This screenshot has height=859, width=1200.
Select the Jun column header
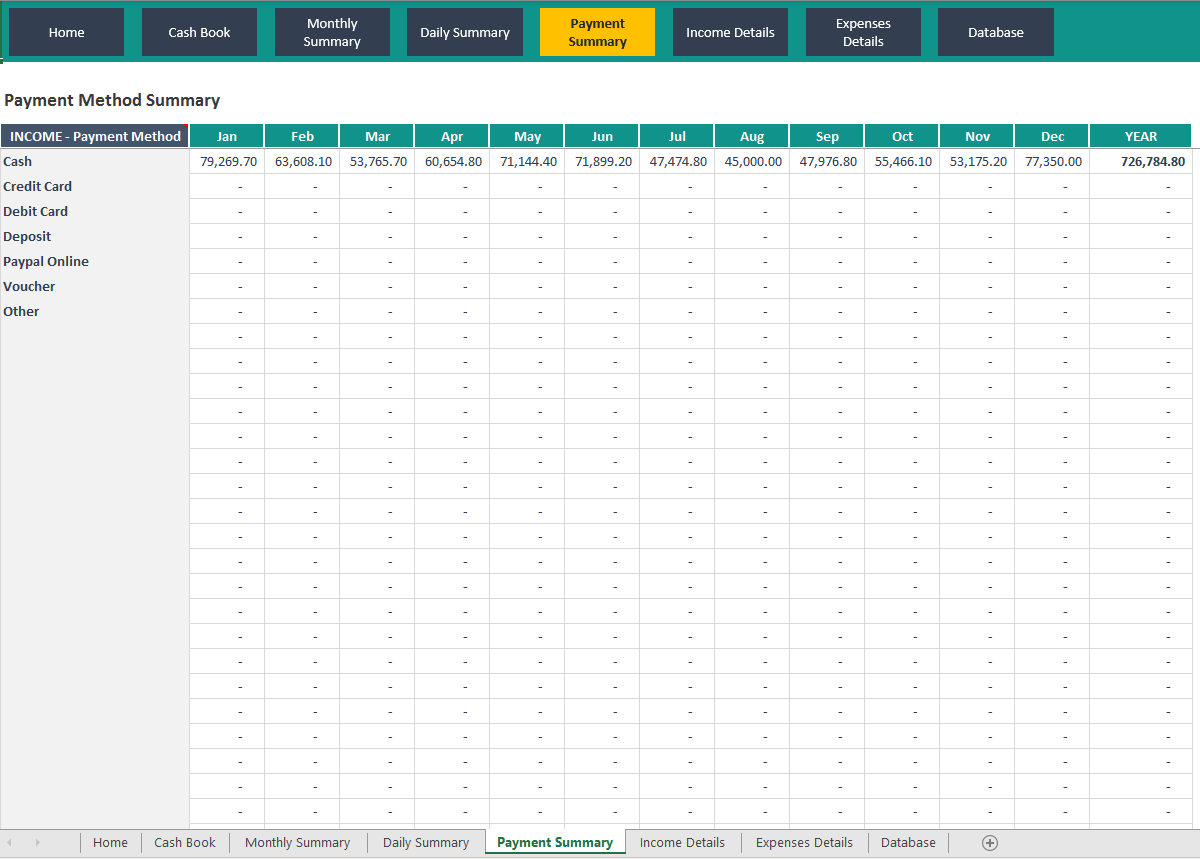click(602, 136)
